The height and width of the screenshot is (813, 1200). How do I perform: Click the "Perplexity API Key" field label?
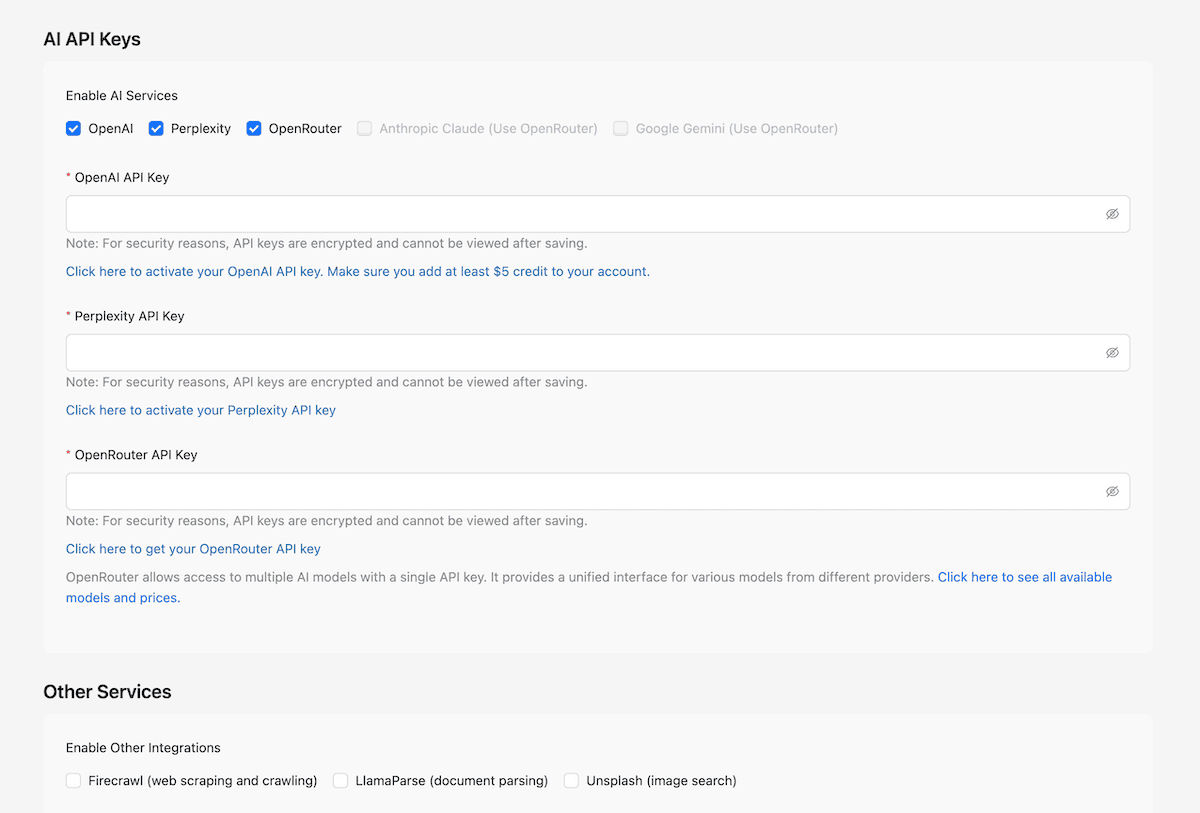click(130, 316)
